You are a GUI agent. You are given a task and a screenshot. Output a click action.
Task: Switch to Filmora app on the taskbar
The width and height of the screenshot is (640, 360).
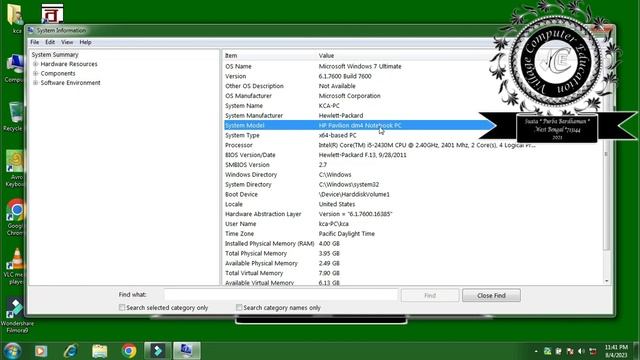(x=158, y=351)
